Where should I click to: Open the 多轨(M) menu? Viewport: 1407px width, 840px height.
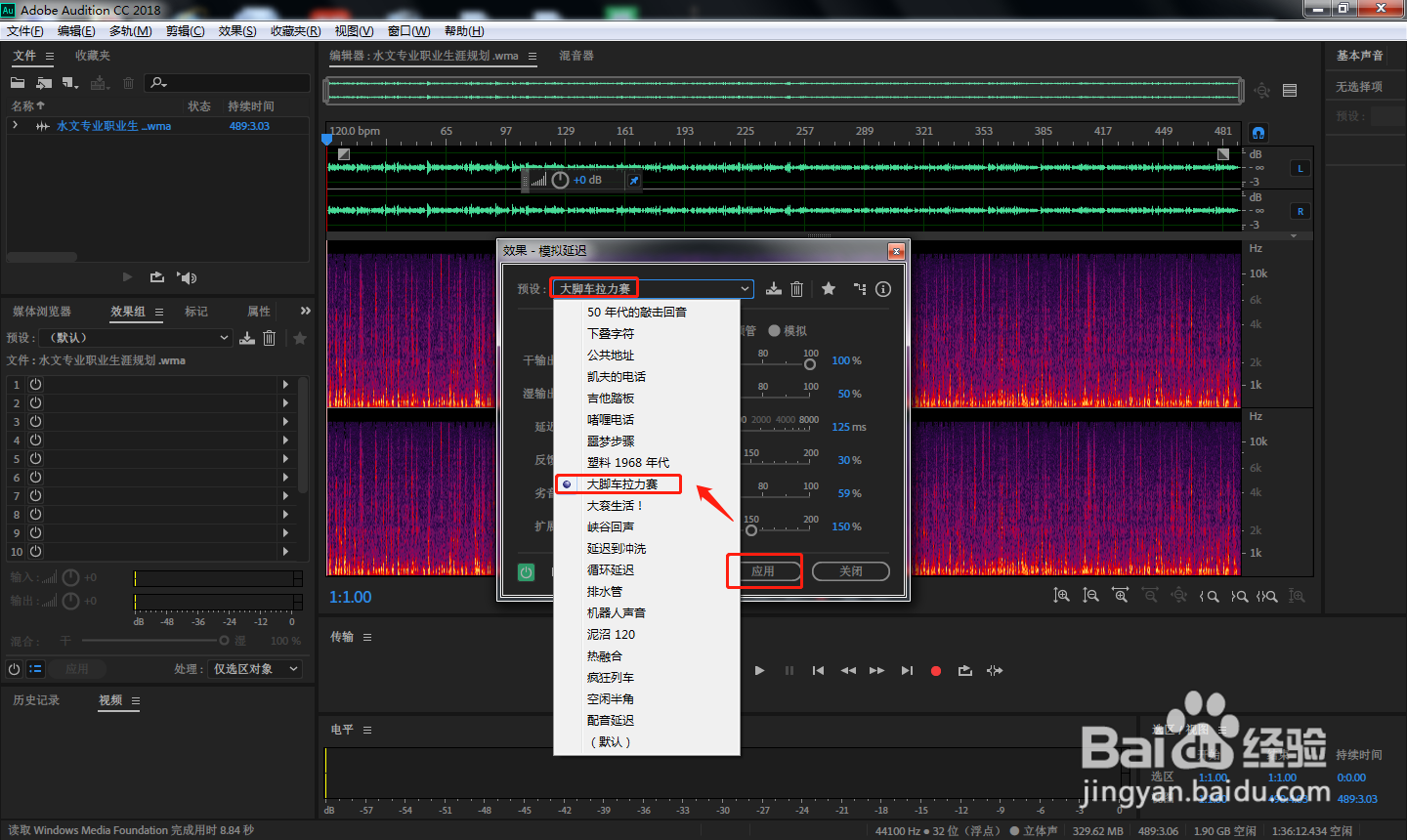(x=131, y=31)
